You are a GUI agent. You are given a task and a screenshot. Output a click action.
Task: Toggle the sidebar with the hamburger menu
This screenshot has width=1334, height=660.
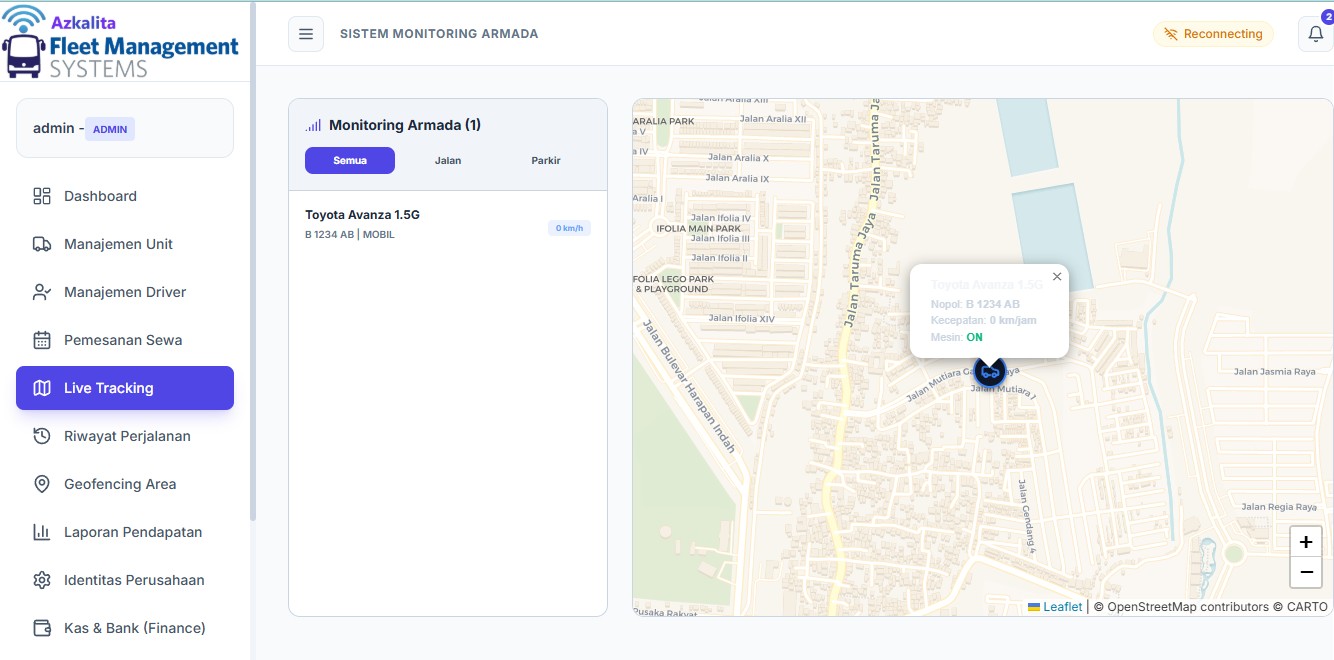[306, 34]
